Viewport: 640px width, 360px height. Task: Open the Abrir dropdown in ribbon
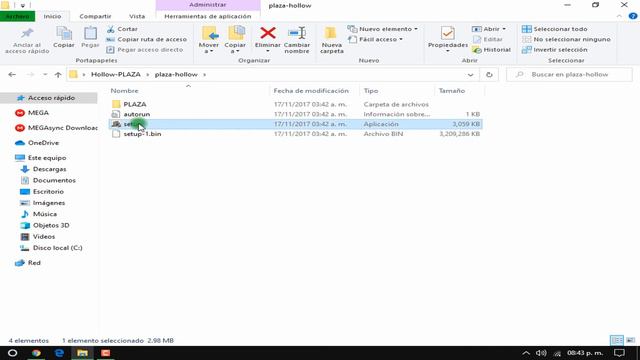point(489,29)
